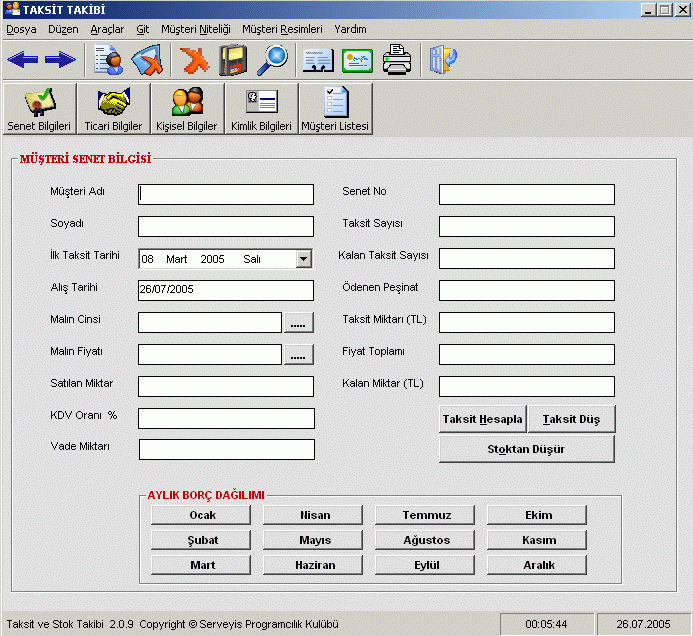Click the floppy disk save icon
The height and width of the screenshot is (636, 693).
(x=232, y=61)
